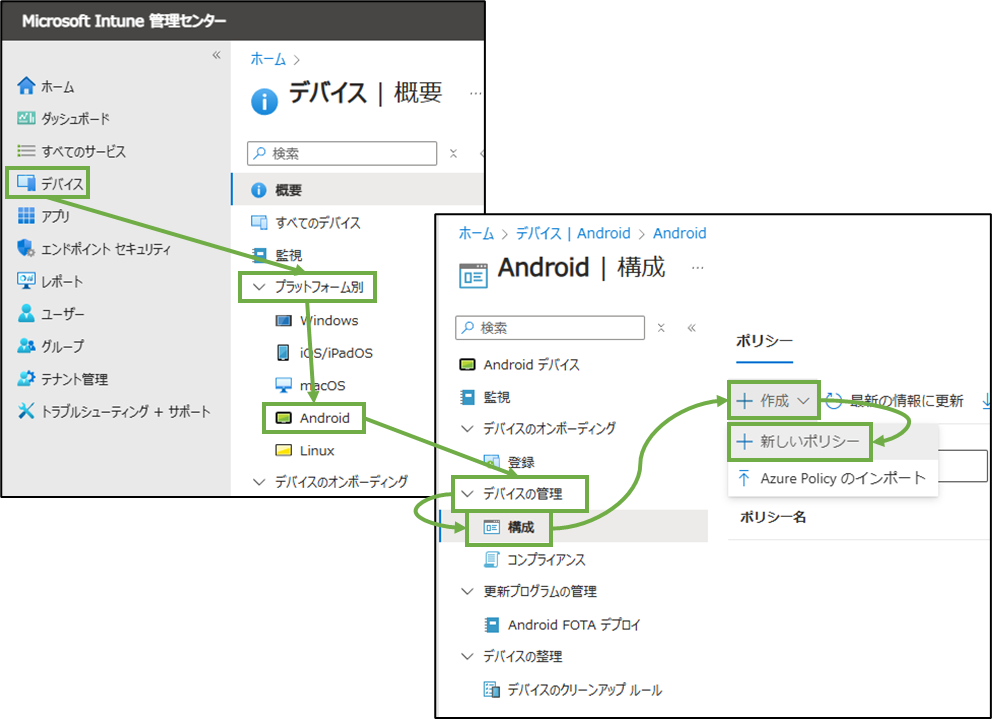Image resolution: width=992 pixels, height=719 pixels.
Task: Open more options next to デバイス | 概要
Action: pos(475,94)
